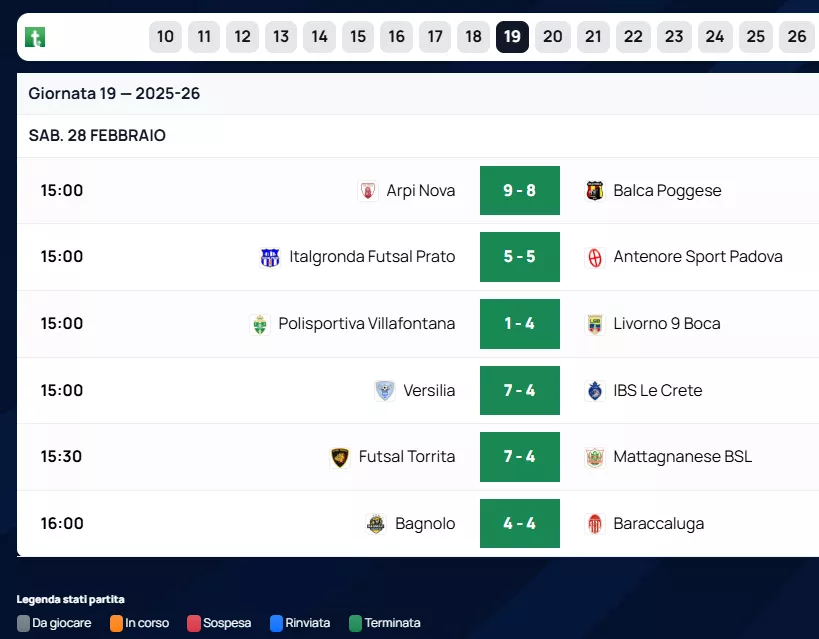The height and width of the screenshot is (639, 819).
Task: Click the Italgronda Futsal Prato crest
Action: 270,257
